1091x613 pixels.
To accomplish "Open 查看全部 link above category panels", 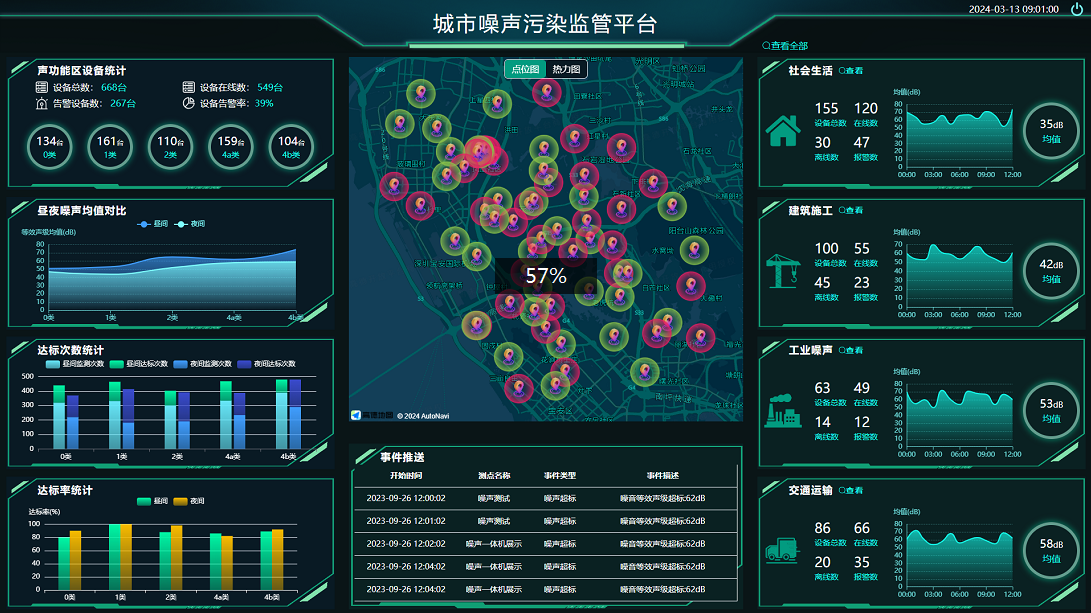I will pos(785,46).
